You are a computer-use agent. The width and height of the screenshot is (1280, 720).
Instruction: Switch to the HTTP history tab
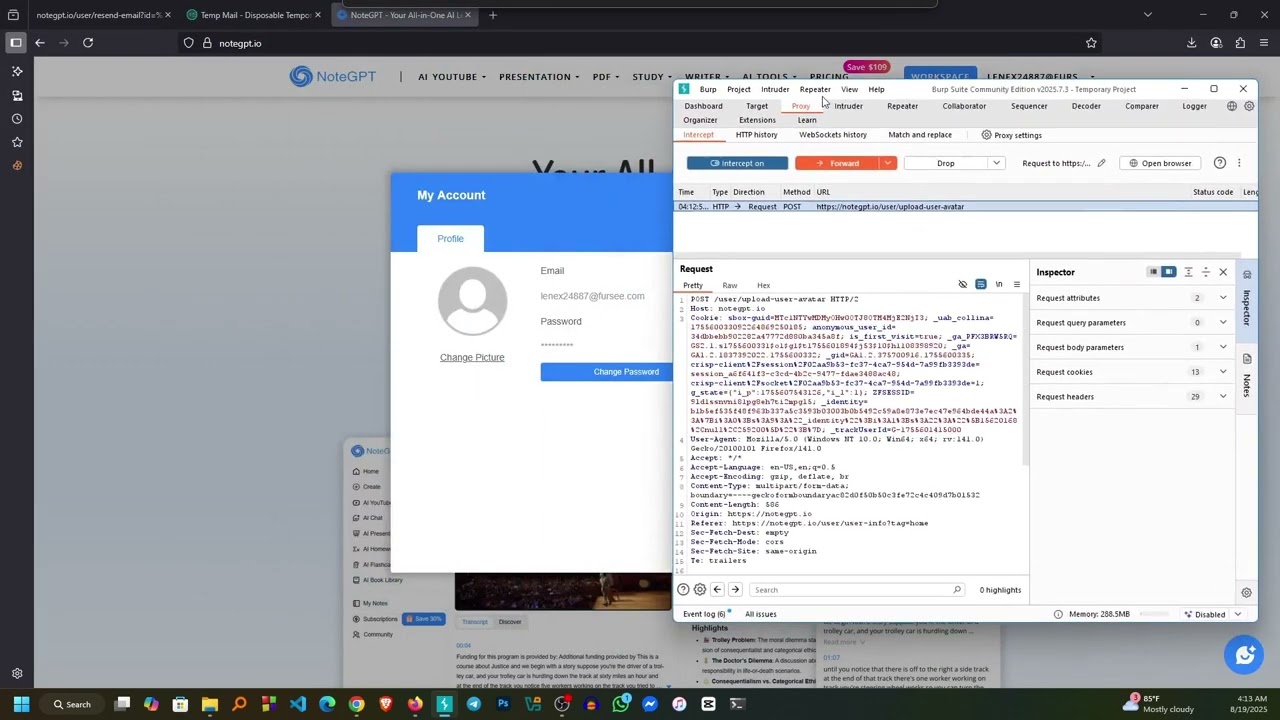[756, 135]
